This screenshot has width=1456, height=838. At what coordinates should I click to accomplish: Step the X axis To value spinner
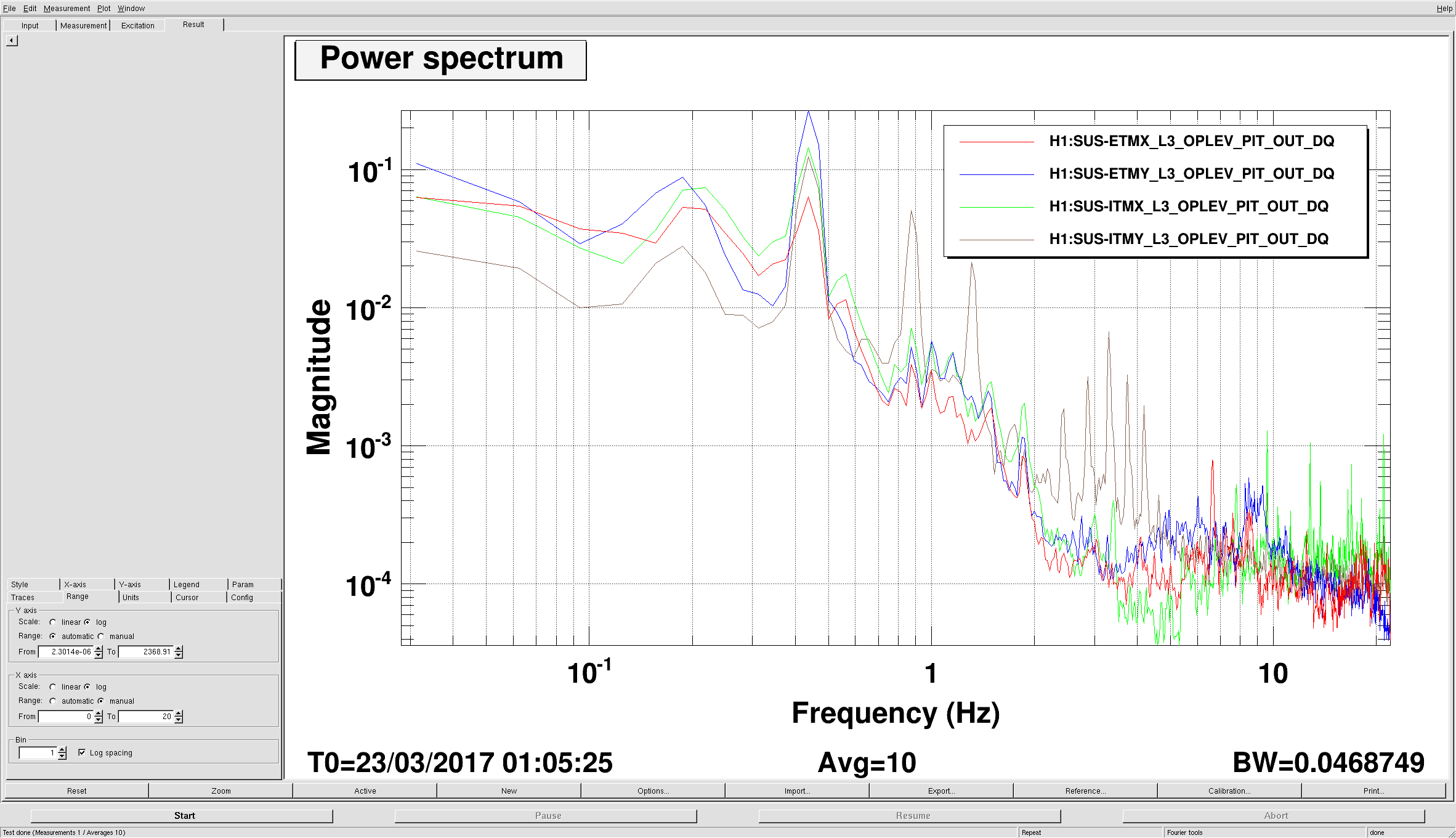coord(179,716)
